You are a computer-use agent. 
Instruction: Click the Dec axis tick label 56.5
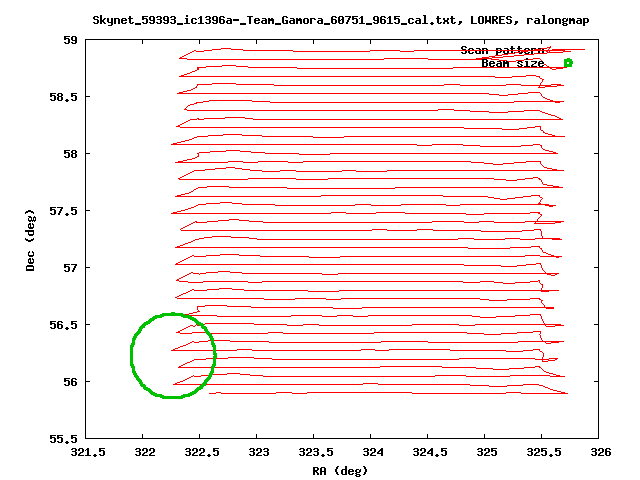[63, 325]
